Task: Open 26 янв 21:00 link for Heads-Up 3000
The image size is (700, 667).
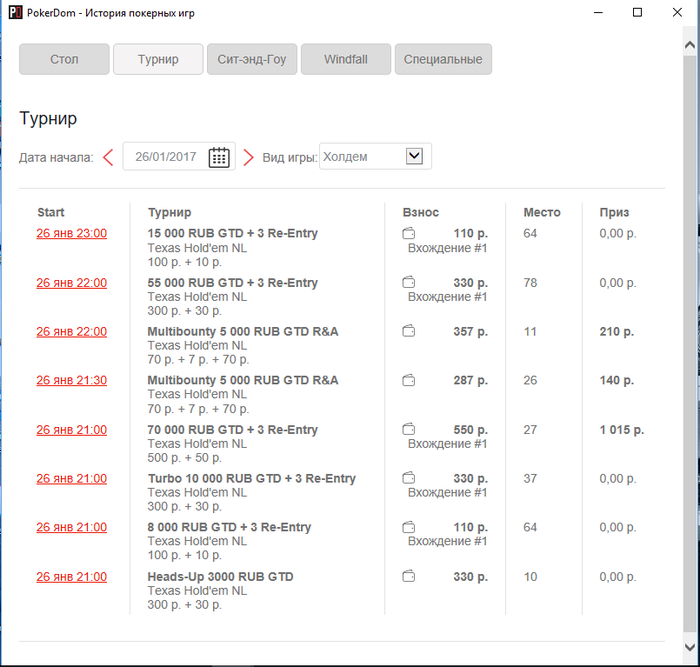Action: 71,577
